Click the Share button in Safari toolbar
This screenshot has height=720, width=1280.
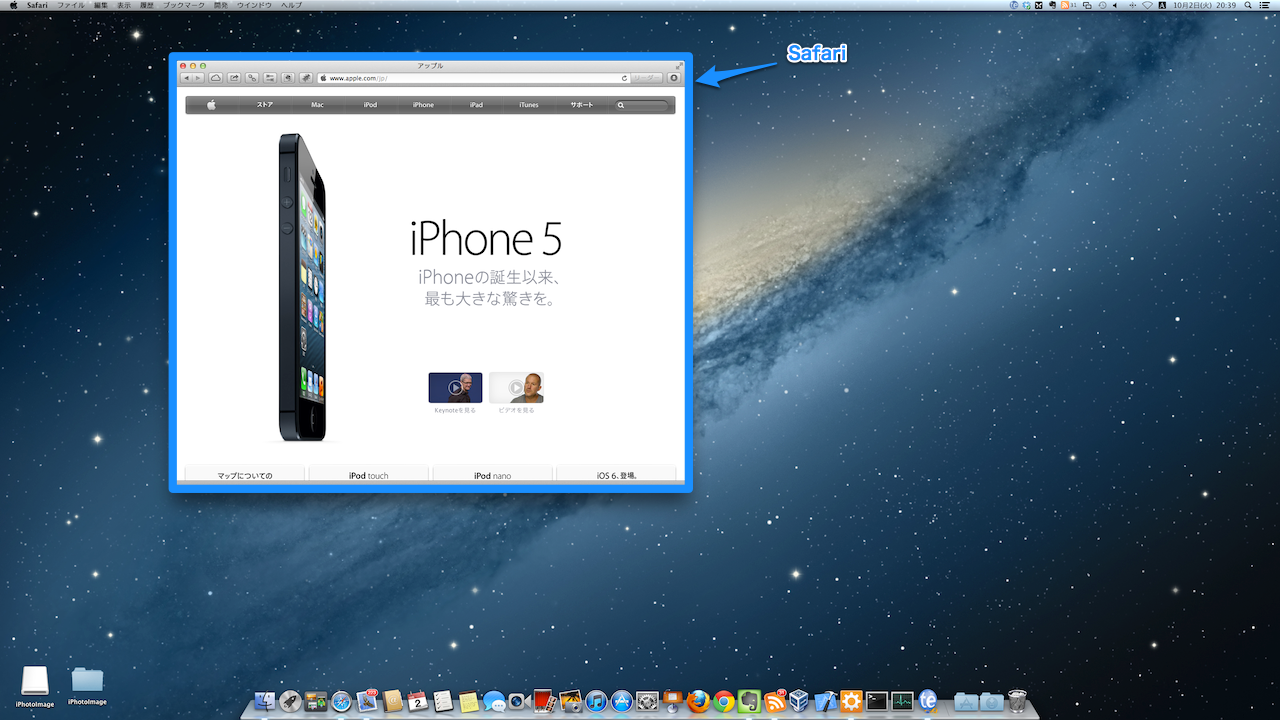pyautogui.click(x=234, y=77)
